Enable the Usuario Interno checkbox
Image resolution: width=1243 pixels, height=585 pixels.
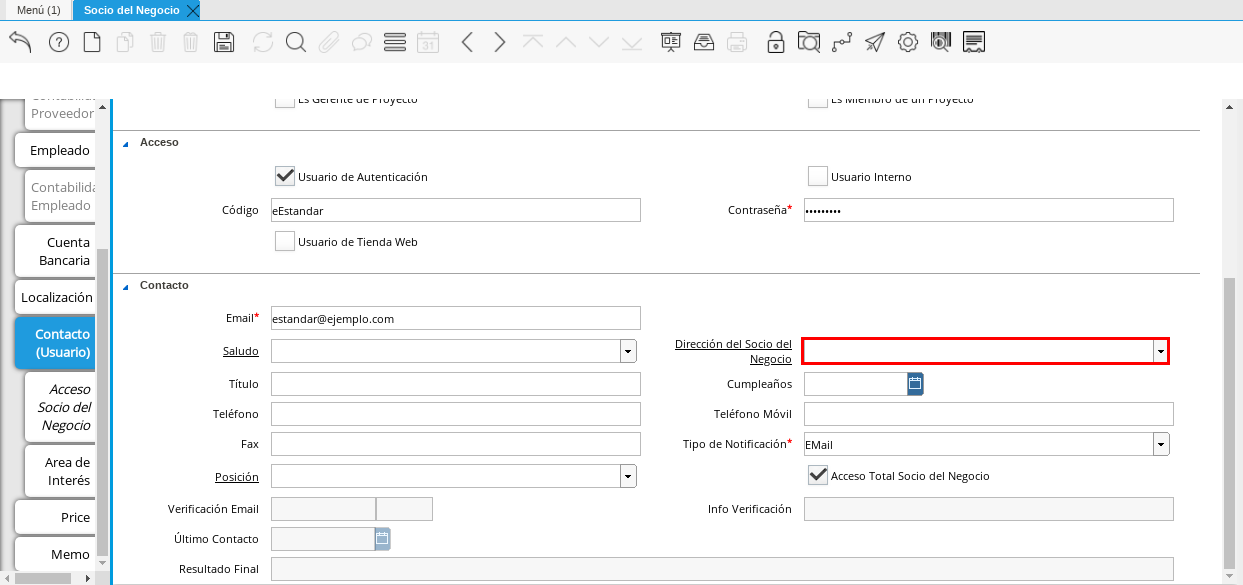tap(818, 177)
